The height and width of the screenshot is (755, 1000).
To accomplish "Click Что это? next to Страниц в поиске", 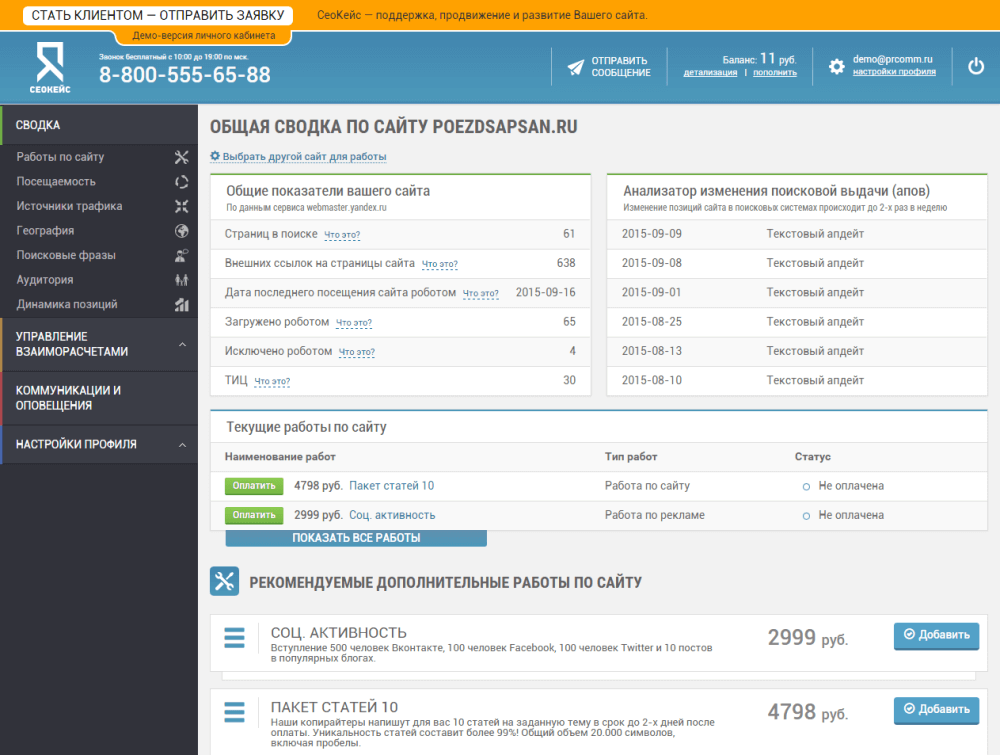I will point(342,235).
